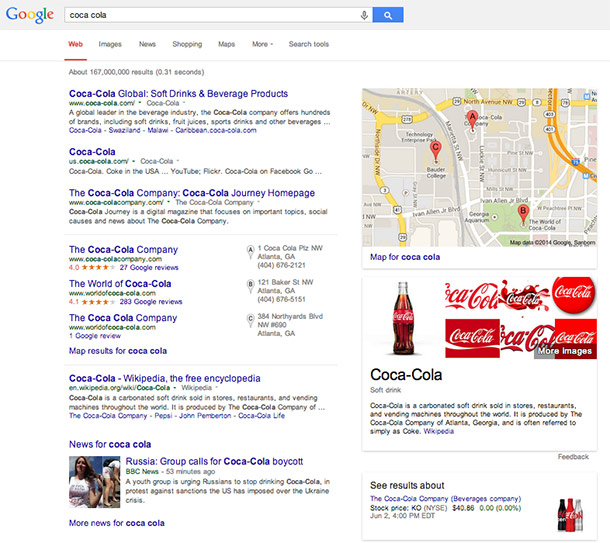Open the Maps tab
The width and height of the screenshot is (610, 543).
click(x=226, y=44)
